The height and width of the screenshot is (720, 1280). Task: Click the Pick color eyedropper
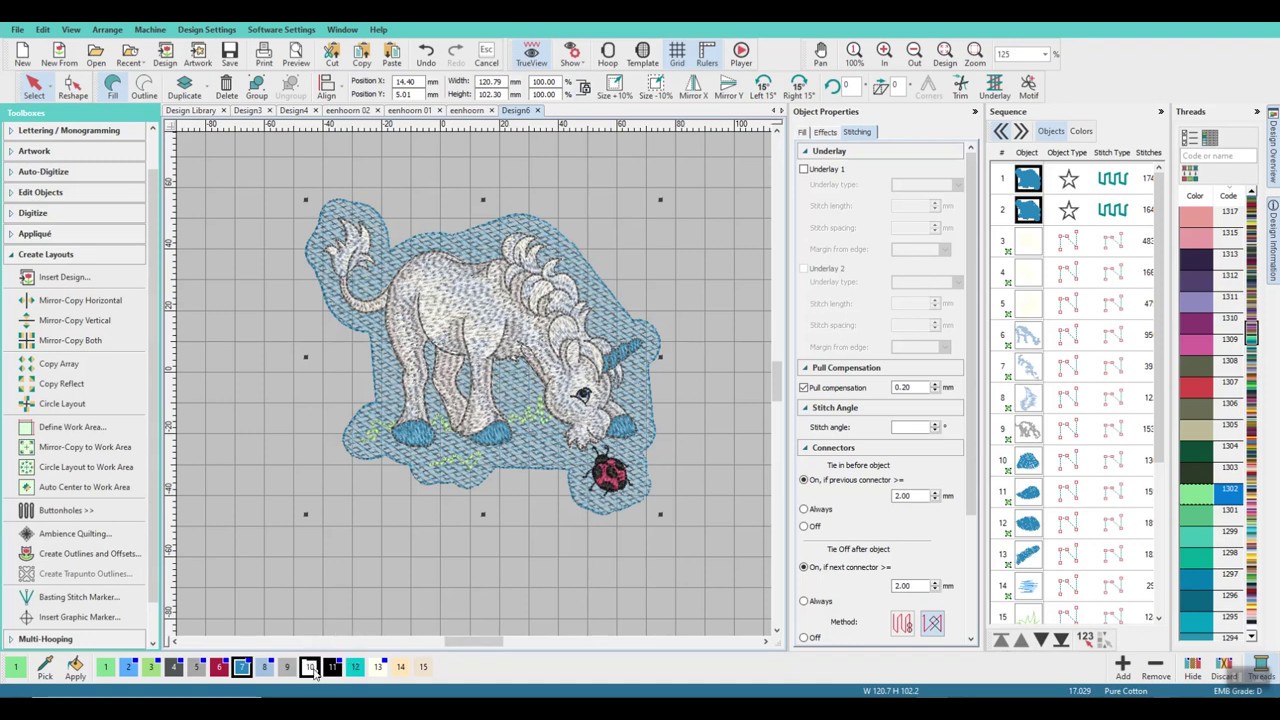tap(45, 668)
